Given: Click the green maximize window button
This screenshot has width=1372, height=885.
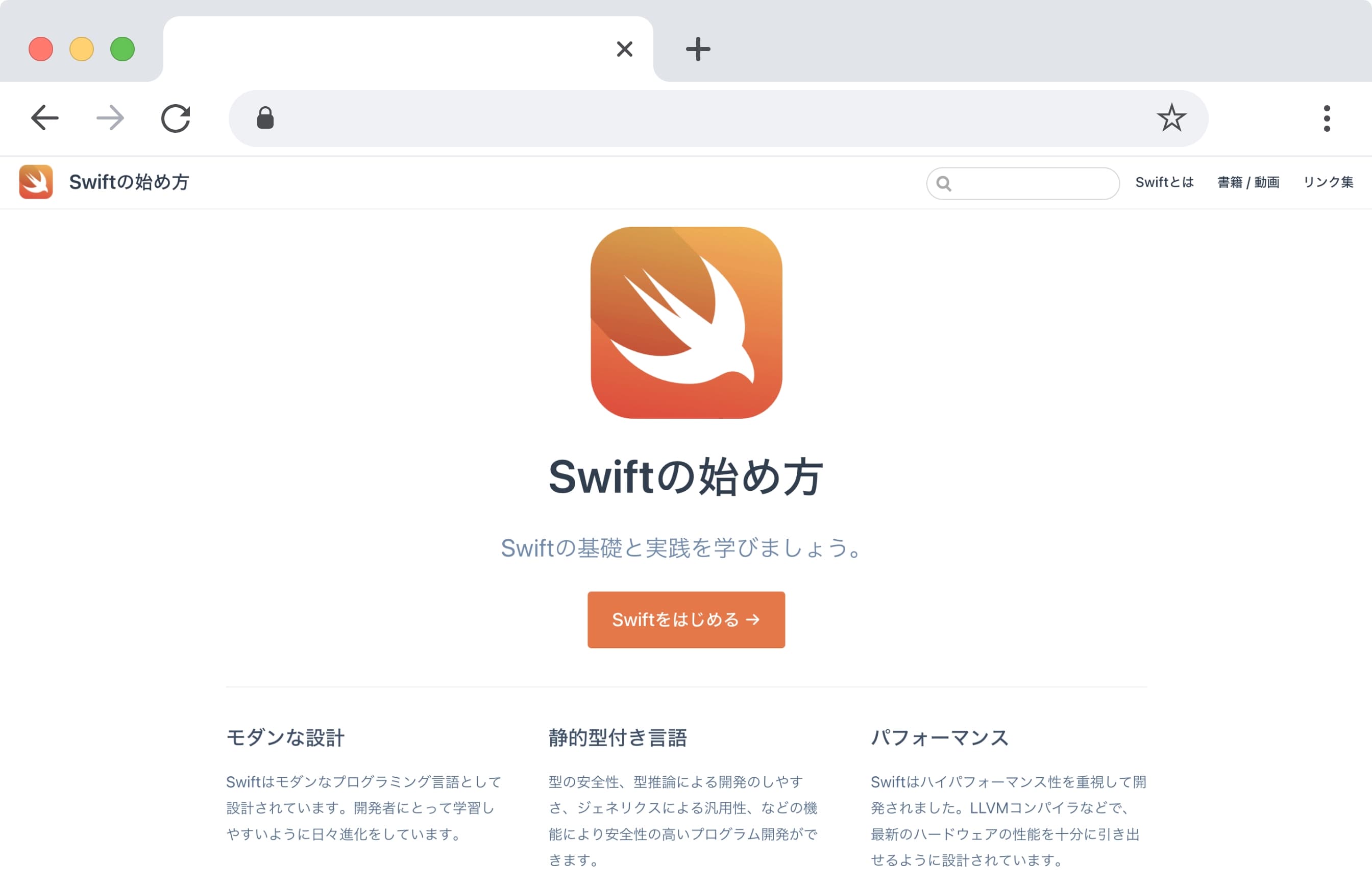Looking at the screenshot, I should (122, 49).
